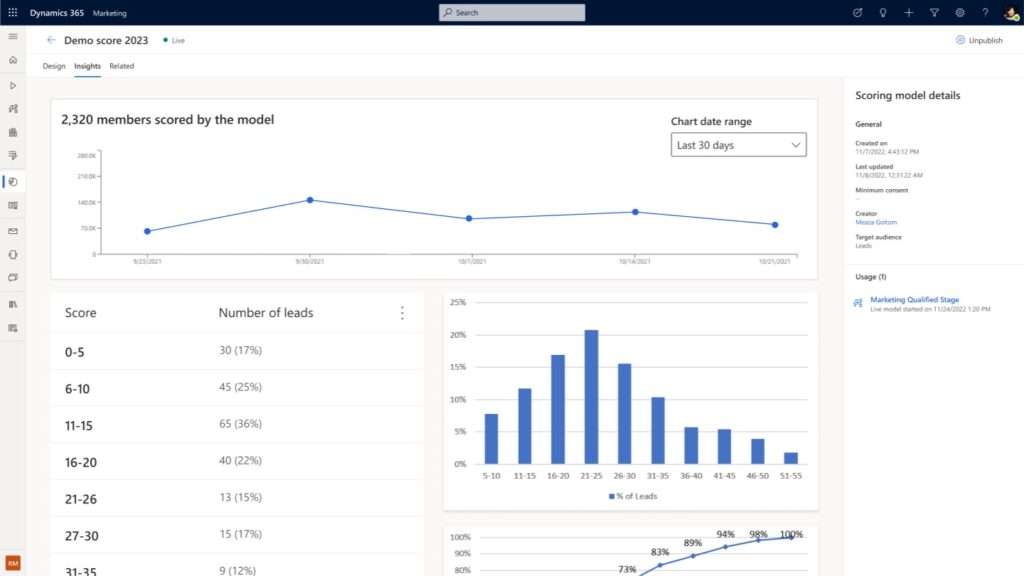The image size is (1024, 576).
Task: Open the Chart date range dropdown
Action: (x=738, y=144)
